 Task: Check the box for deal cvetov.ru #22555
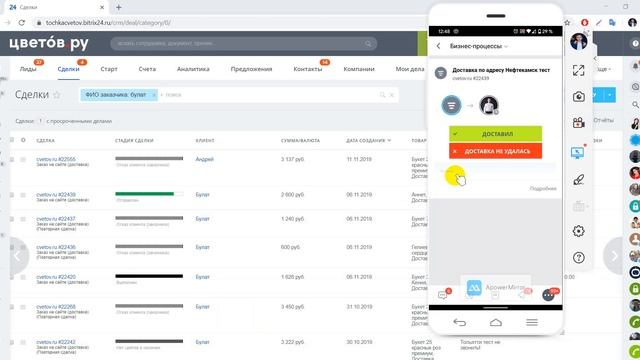click(x=12, y=160)
